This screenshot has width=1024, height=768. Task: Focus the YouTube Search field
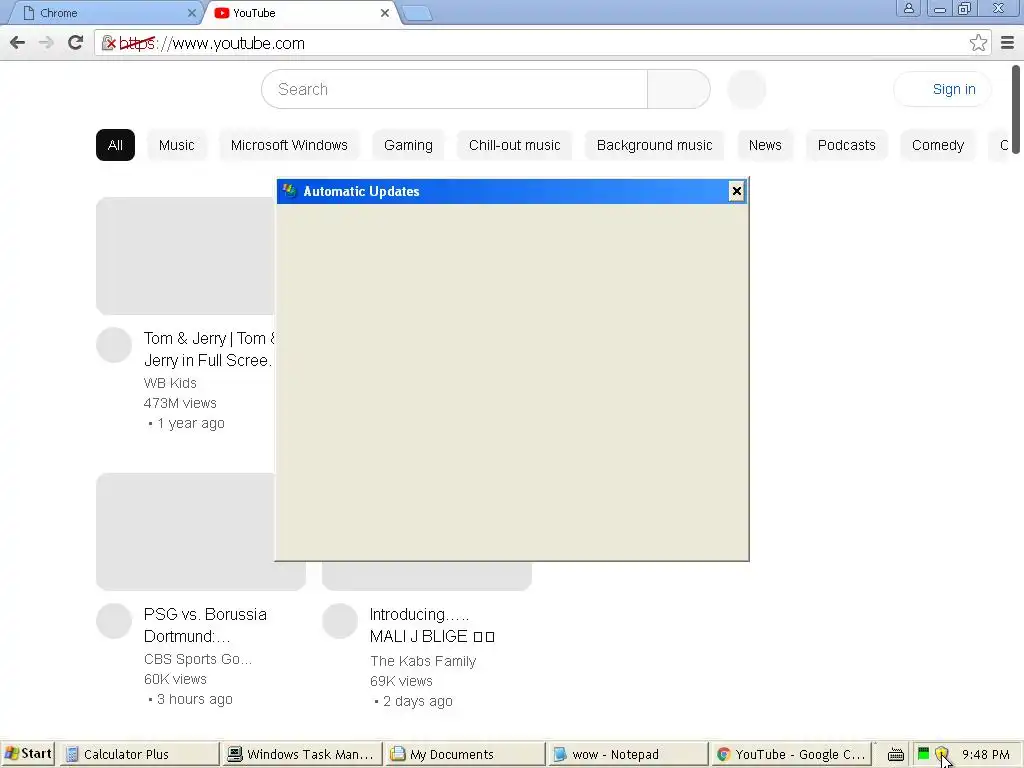click(455, 89)
